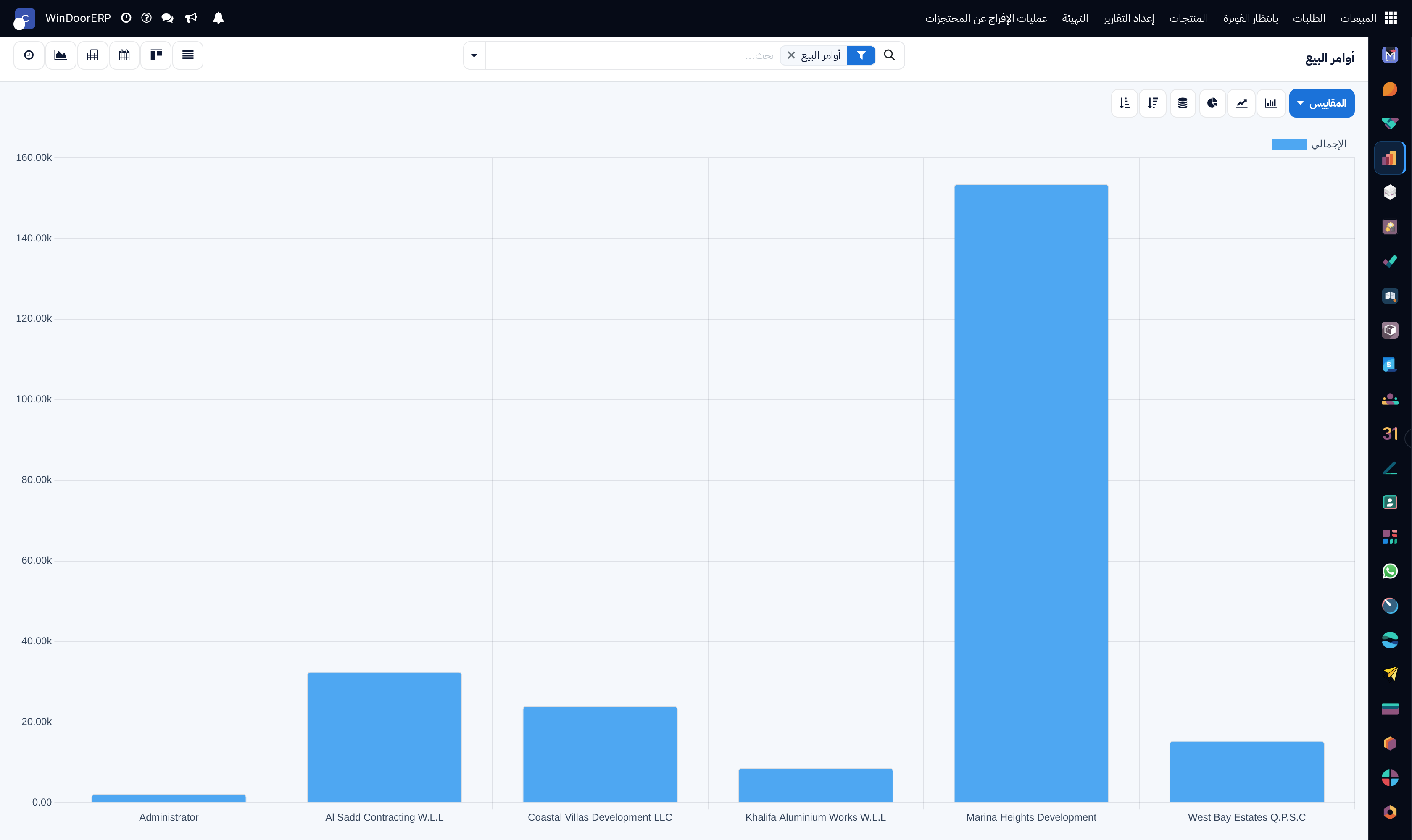Open the speedometer gauge sidebar app
This screenshot has height=840, width=1412.
click(1390, 606)
